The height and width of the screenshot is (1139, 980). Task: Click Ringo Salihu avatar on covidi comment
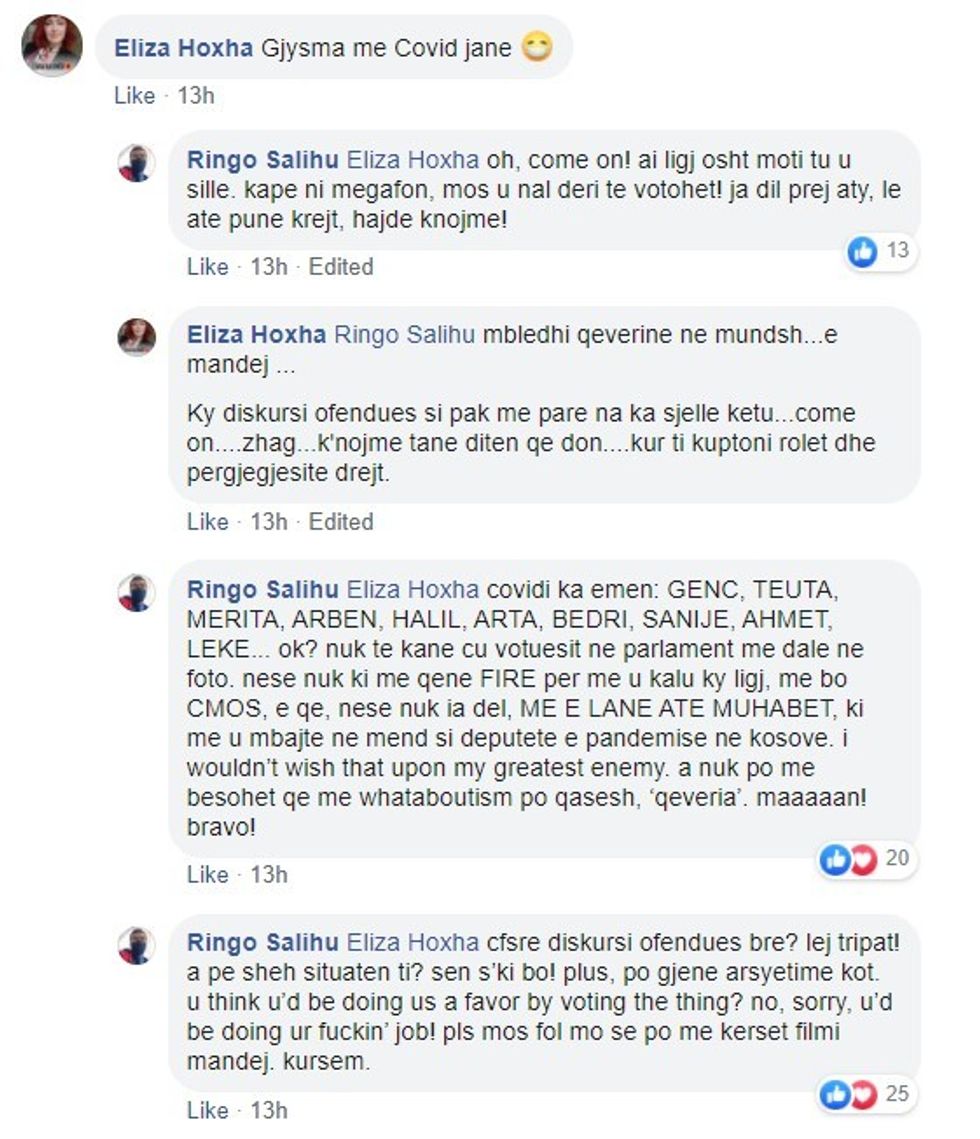coord(137,592)
